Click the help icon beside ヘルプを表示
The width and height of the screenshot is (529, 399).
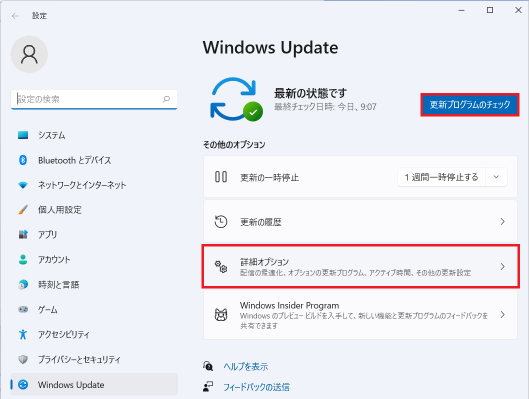(x=208, y=366)
